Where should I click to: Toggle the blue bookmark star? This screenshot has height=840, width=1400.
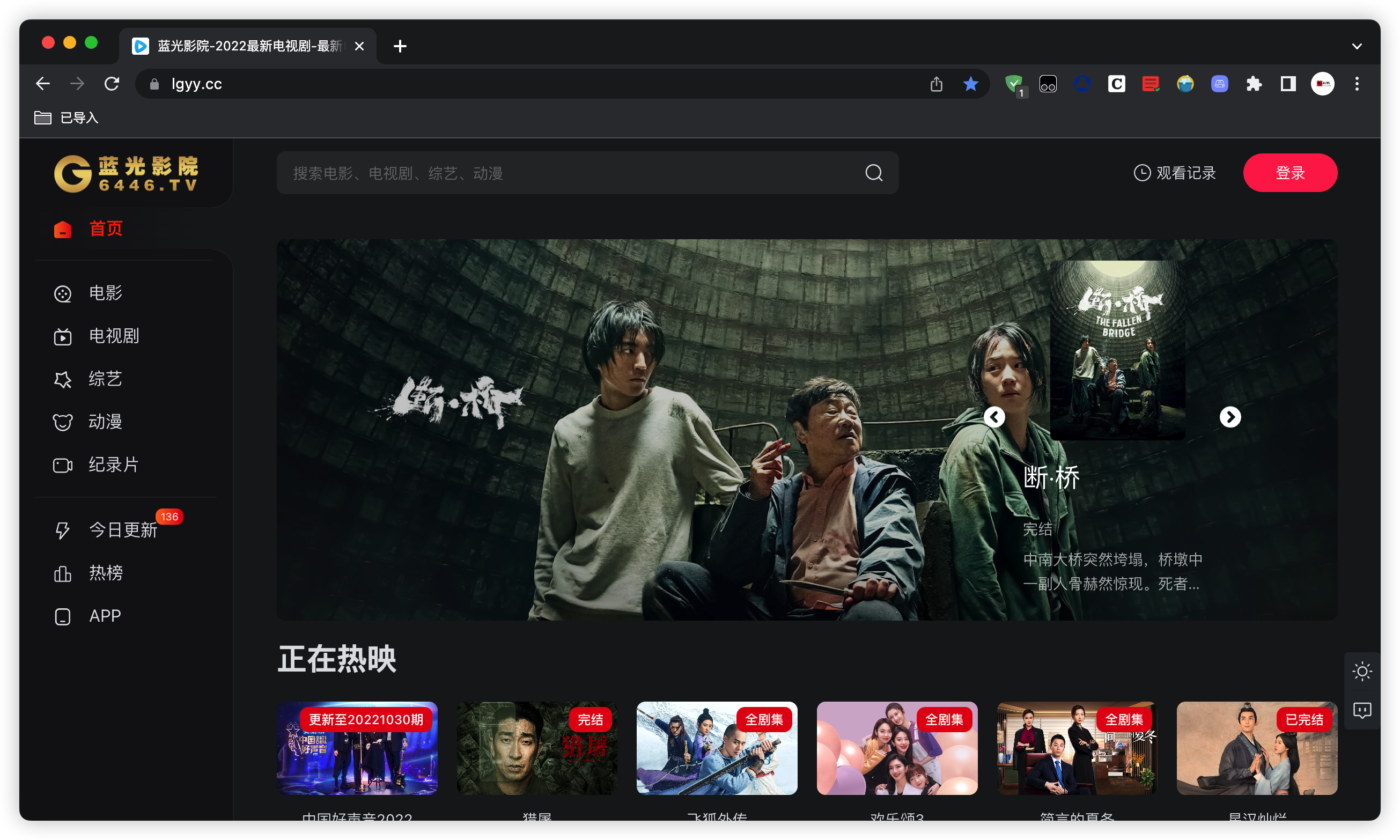[x=970, y=84]
